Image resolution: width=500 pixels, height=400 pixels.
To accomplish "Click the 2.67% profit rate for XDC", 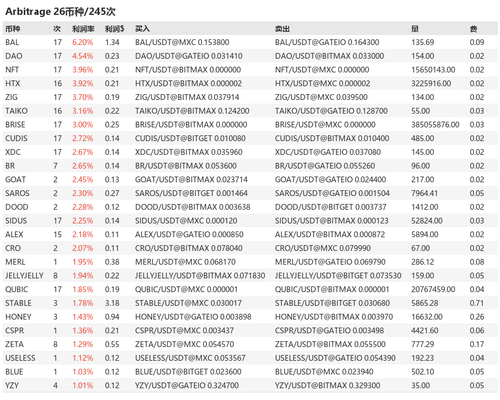I will click(83, 152).
